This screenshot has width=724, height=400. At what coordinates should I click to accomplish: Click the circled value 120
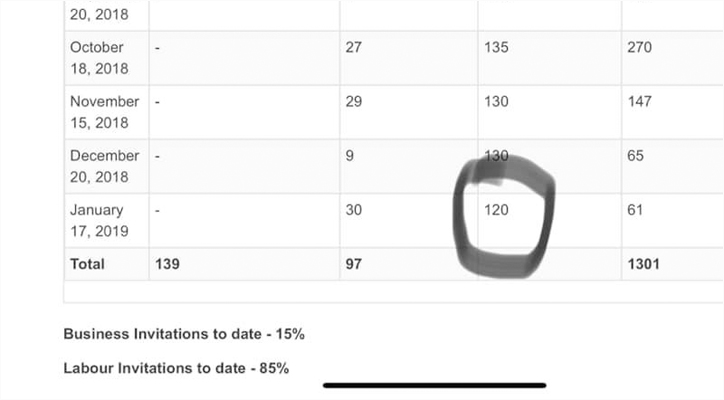pyautogui.click(x=496, y=210)
